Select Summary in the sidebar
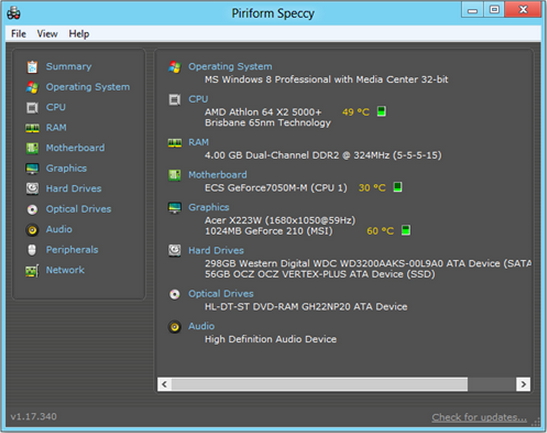The height and width of the screenshot is (433, 547). [x=69, y=67]
